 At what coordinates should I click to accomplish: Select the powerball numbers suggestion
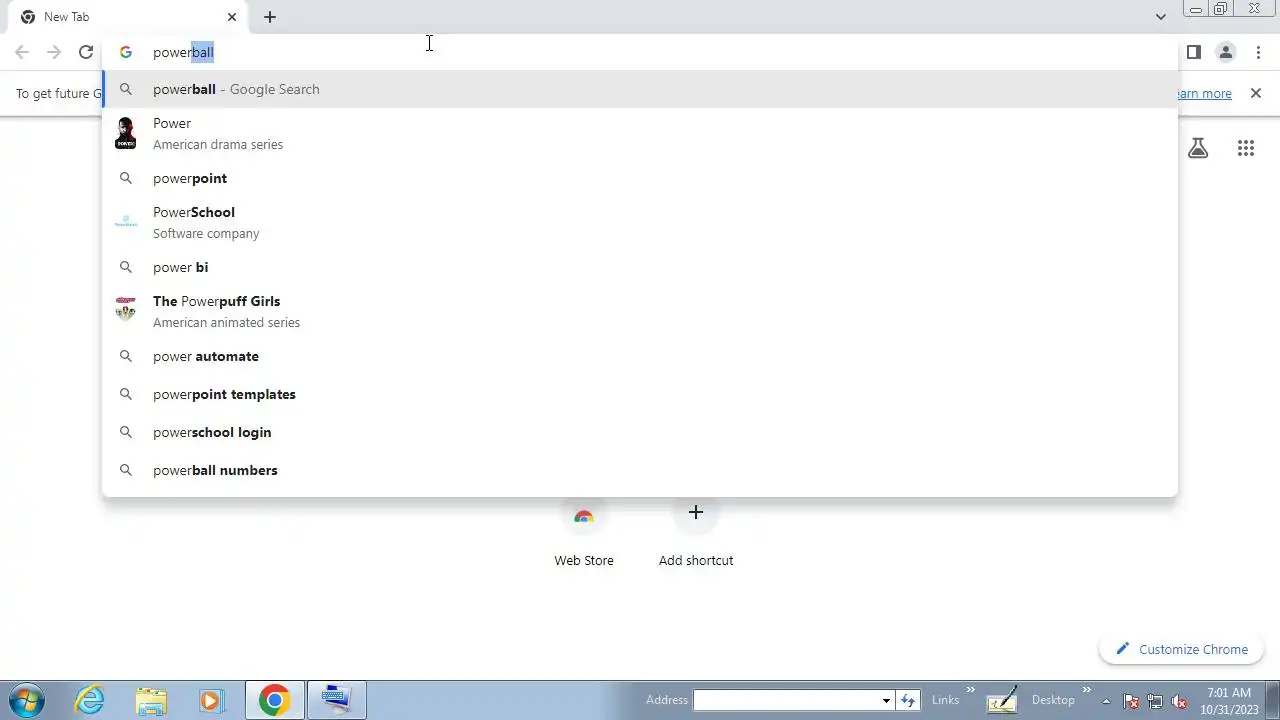click(x=640, y=470)
